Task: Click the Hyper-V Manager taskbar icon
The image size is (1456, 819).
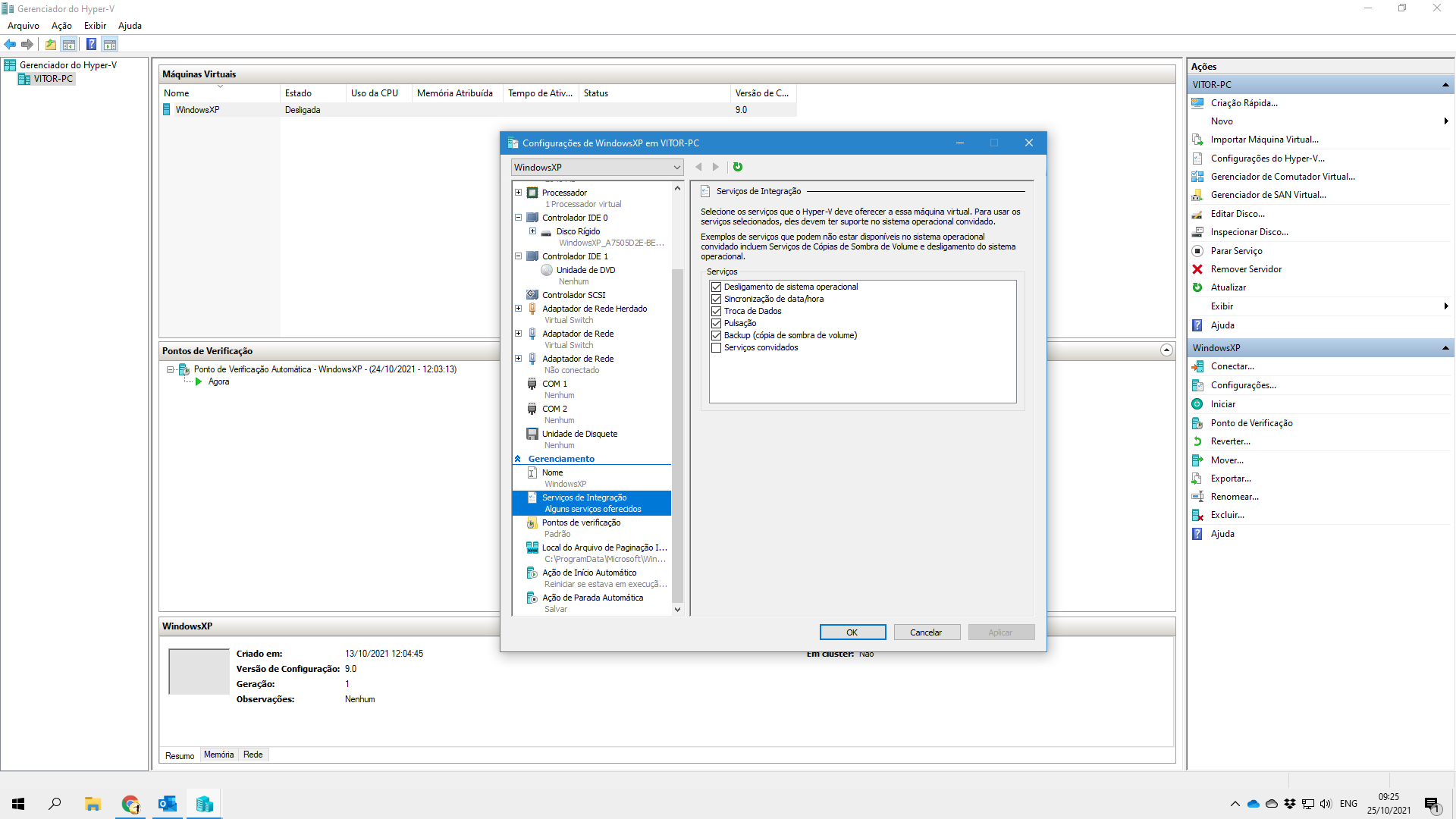Action: (x=204, y=804)
